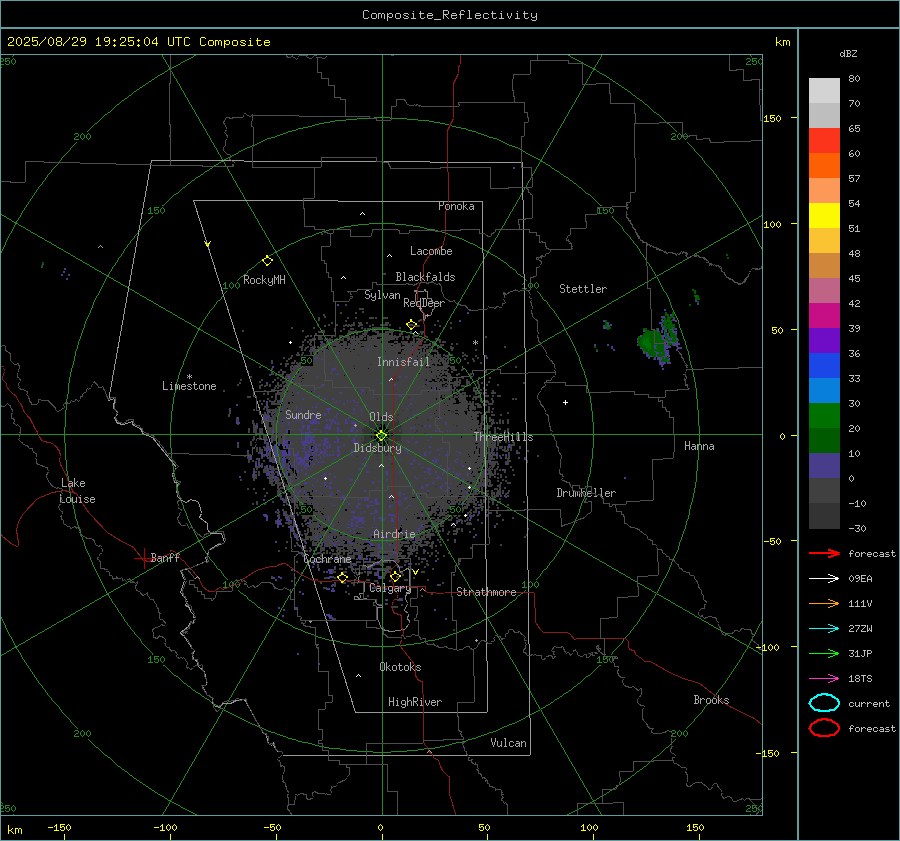Click the yellow diamond marker at RedDeer
The image size is (900, 841).
pyautogui.click(x=411, y=325)
